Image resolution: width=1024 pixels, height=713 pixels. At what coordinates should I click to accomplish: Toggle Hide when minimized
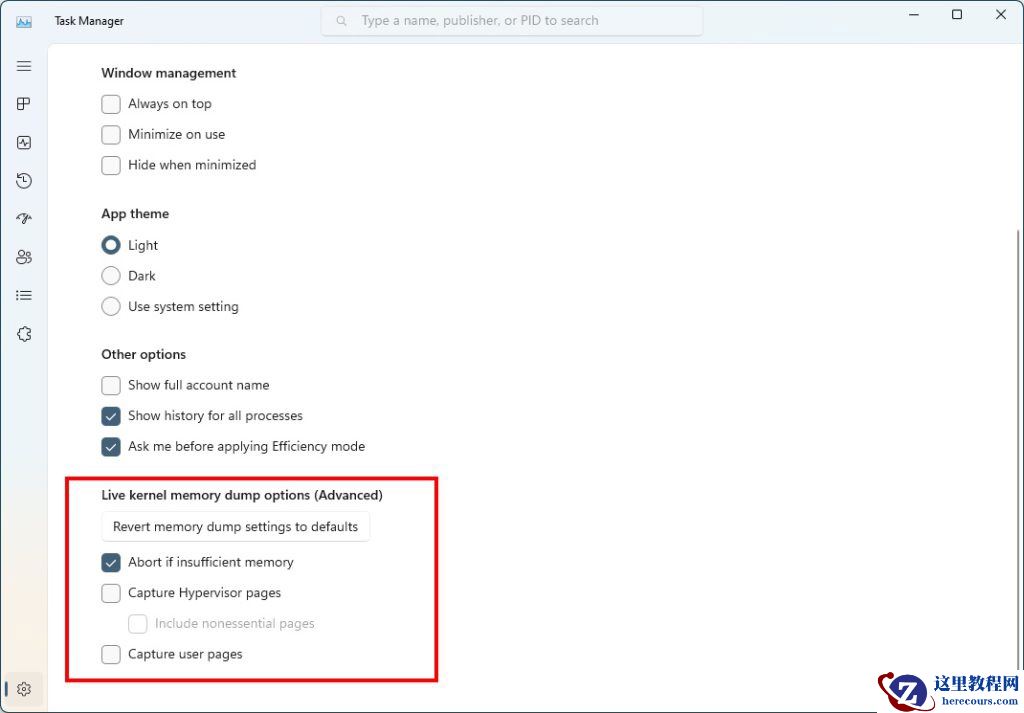[x=111, y=165]
